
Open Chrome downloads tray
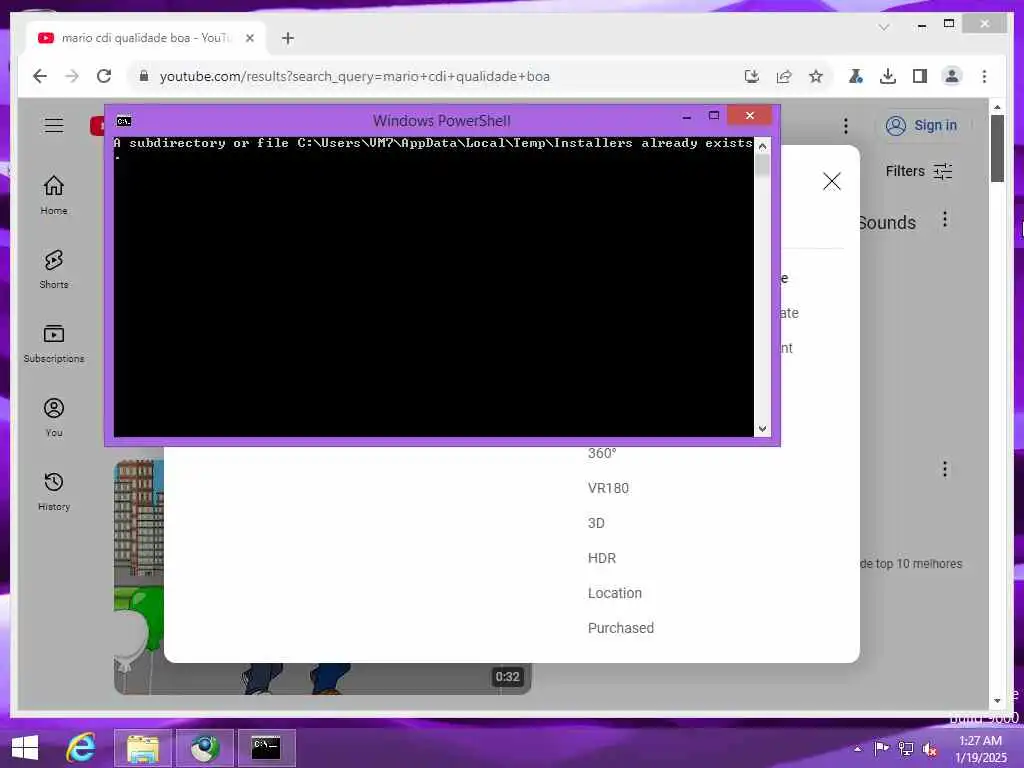tap(888, 76)
